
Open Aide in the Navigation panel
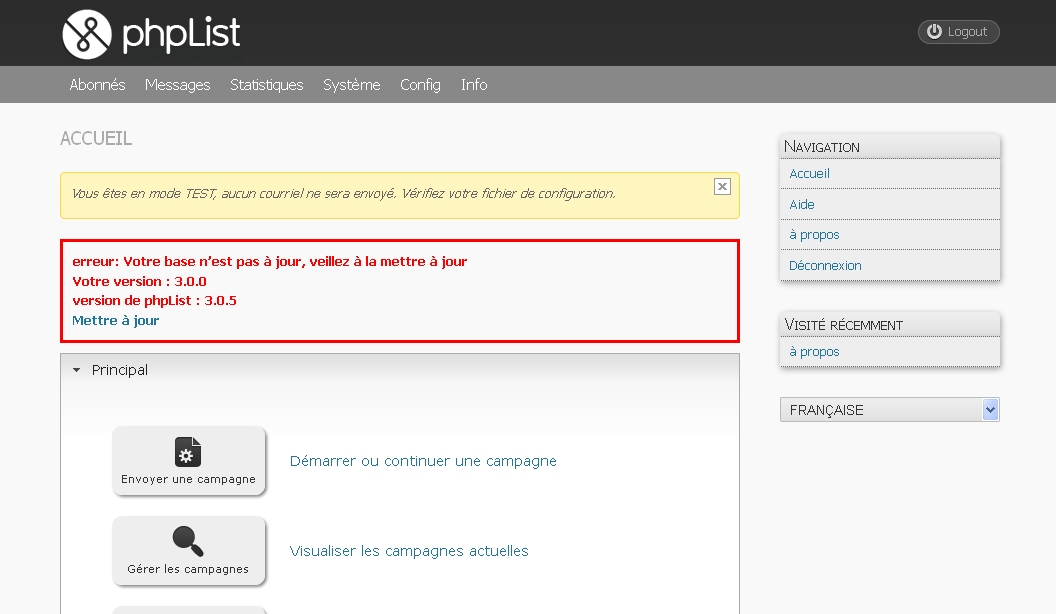click(x=802, y=205)
